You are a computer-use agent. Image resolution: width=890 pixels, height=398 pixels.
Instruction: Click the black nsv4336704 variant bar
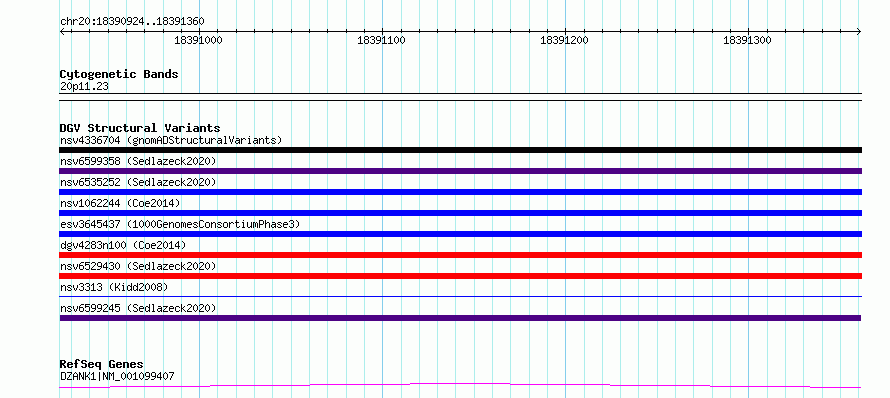coord(460,150)
